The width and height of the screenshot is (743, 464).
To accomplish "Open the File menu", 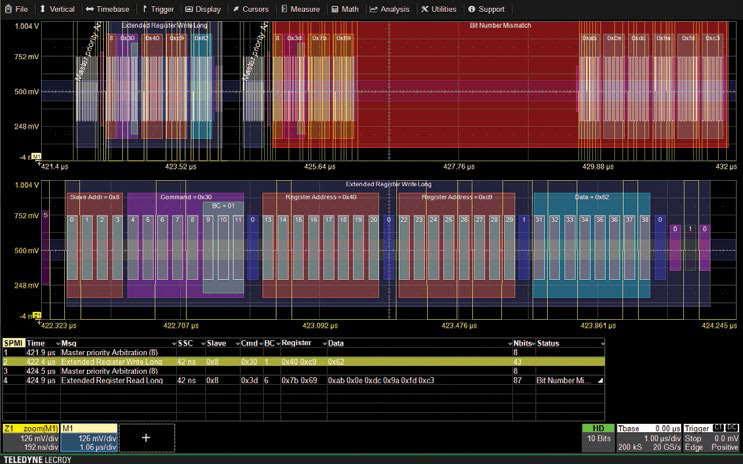I will point(17,9).
